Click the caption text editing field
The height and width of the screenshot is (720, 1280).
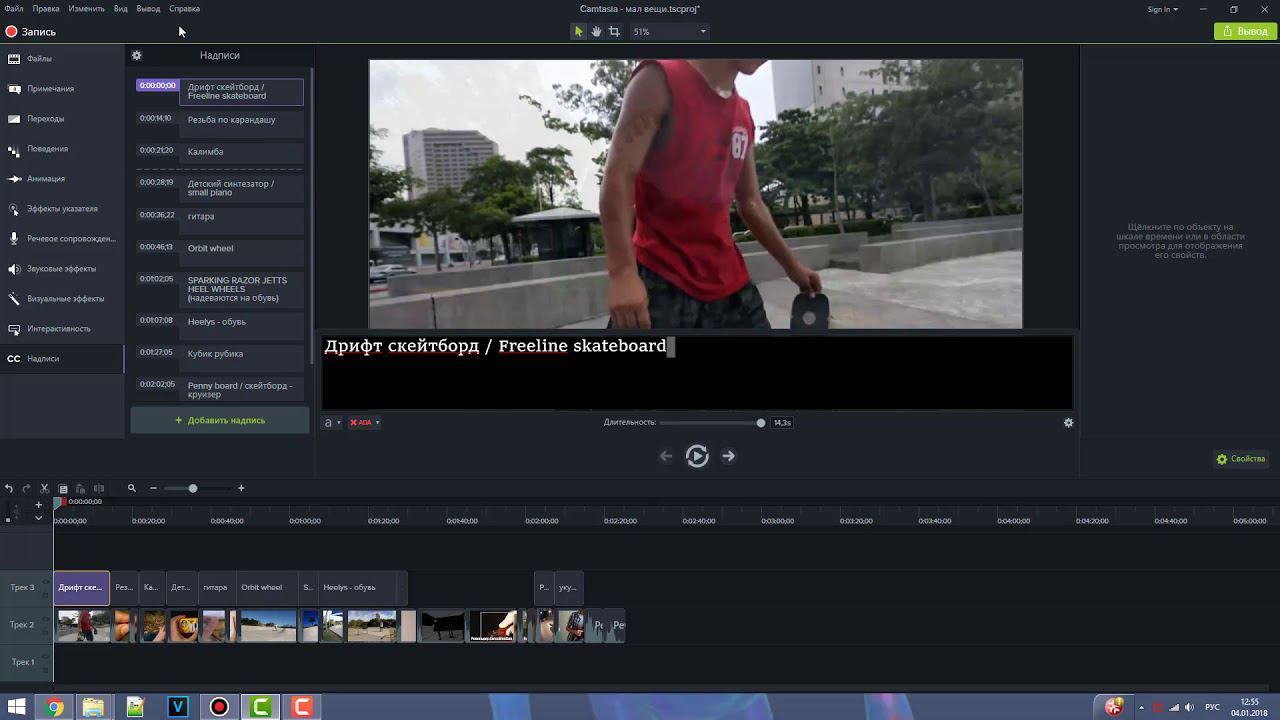(697, 371)
